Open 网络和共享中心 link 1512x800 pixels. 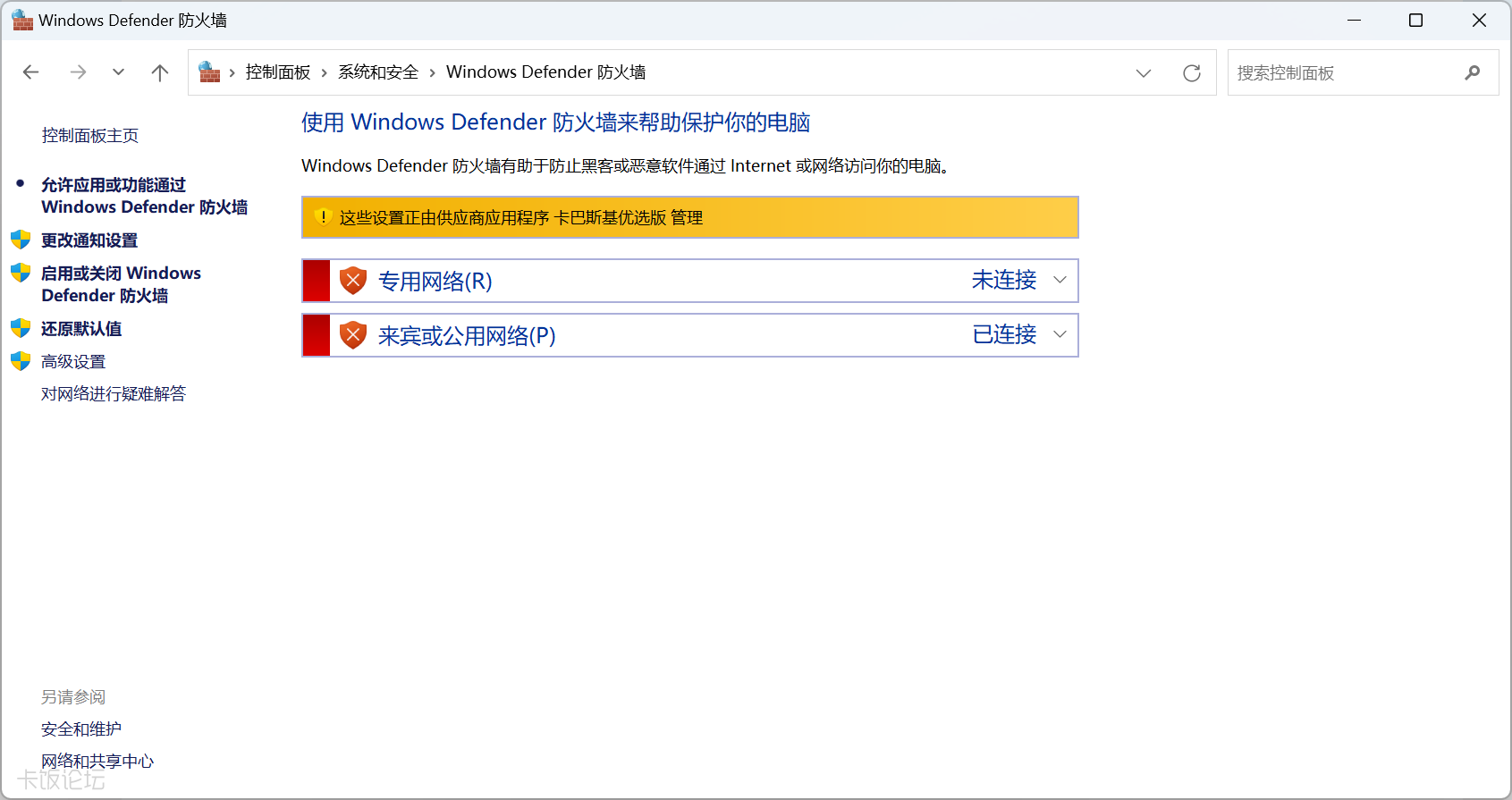tap(97, 762)
